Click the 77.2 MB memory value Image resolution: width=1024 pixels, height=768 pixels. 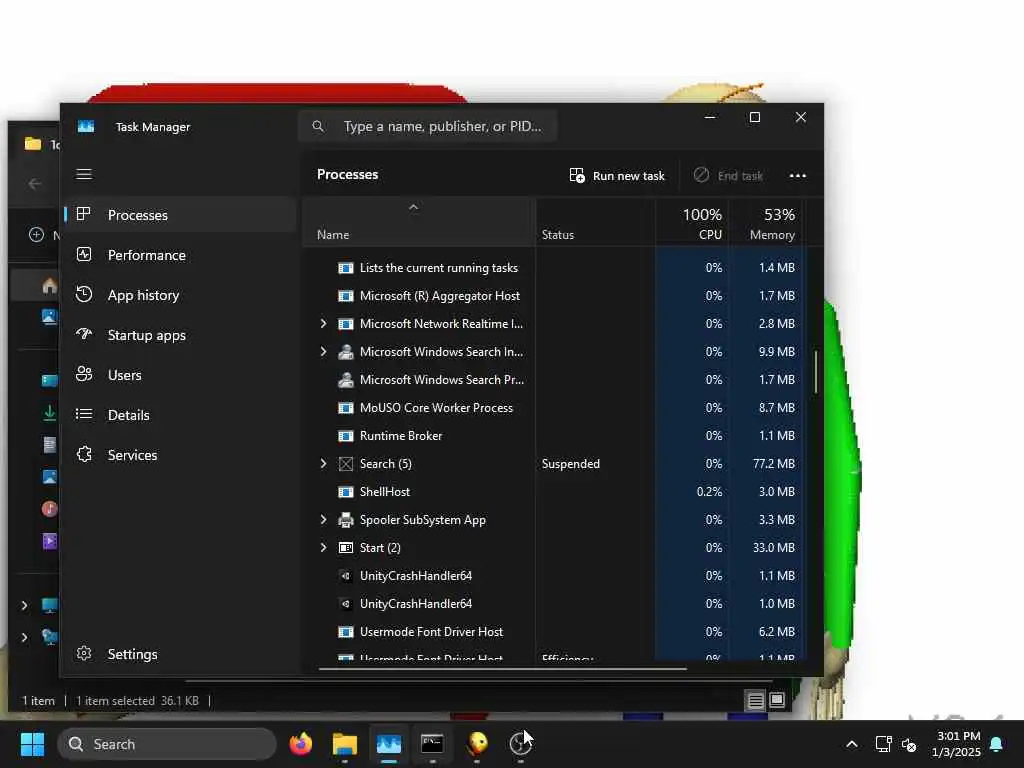(x=773, y=464)
